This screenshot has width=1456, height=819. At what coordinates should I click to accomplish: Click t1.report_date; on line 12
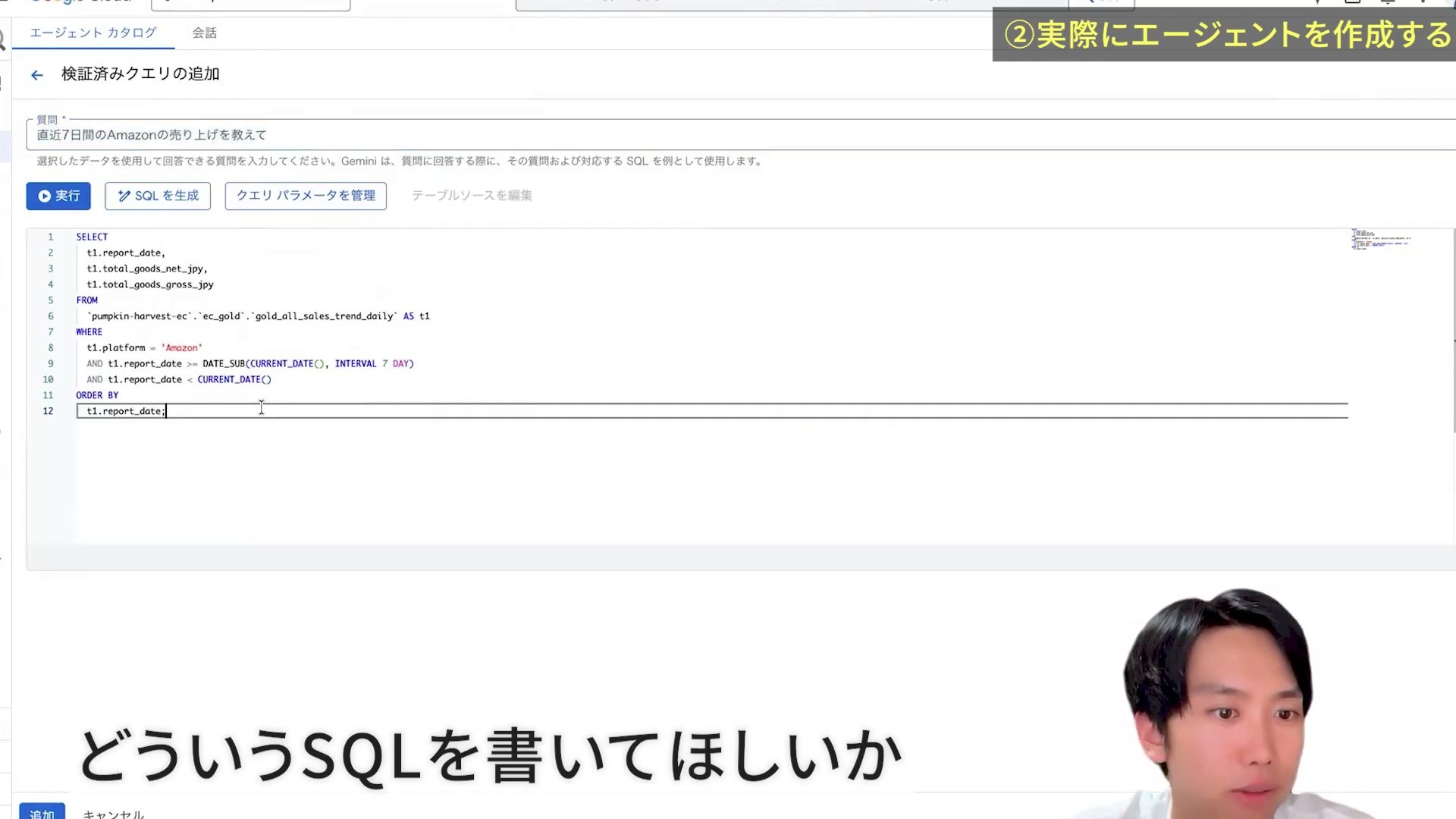[x=126, y=411]
